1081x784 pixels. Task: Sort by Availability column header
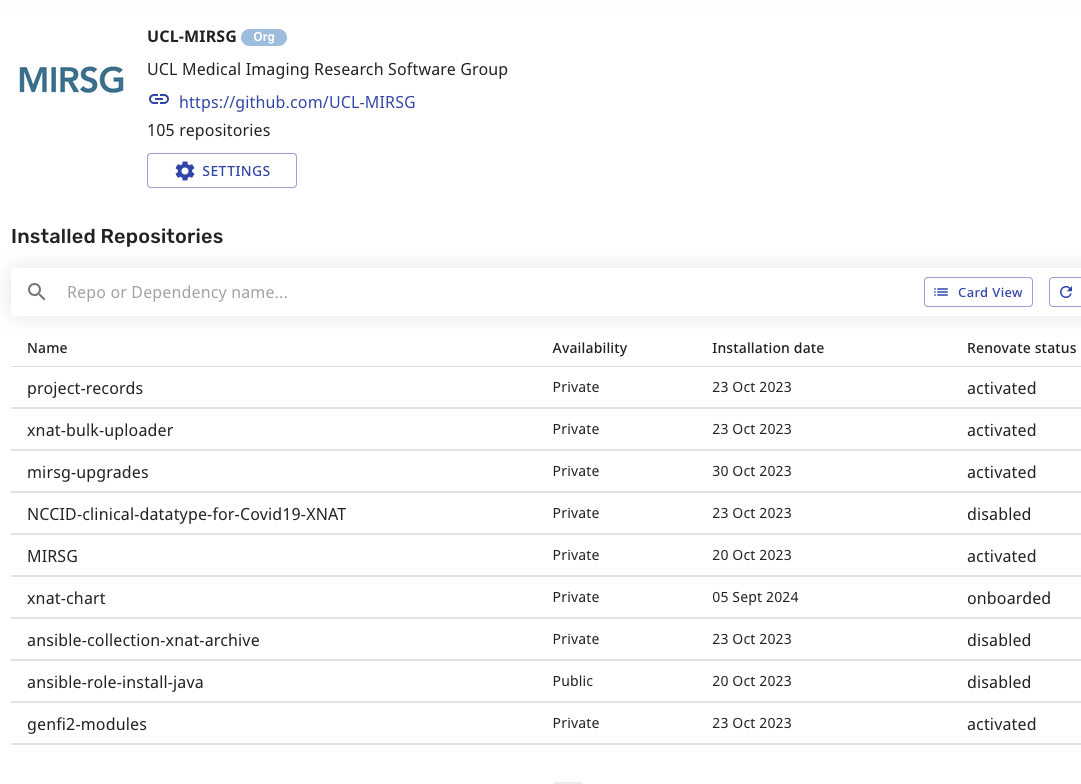tap(589, 348)
